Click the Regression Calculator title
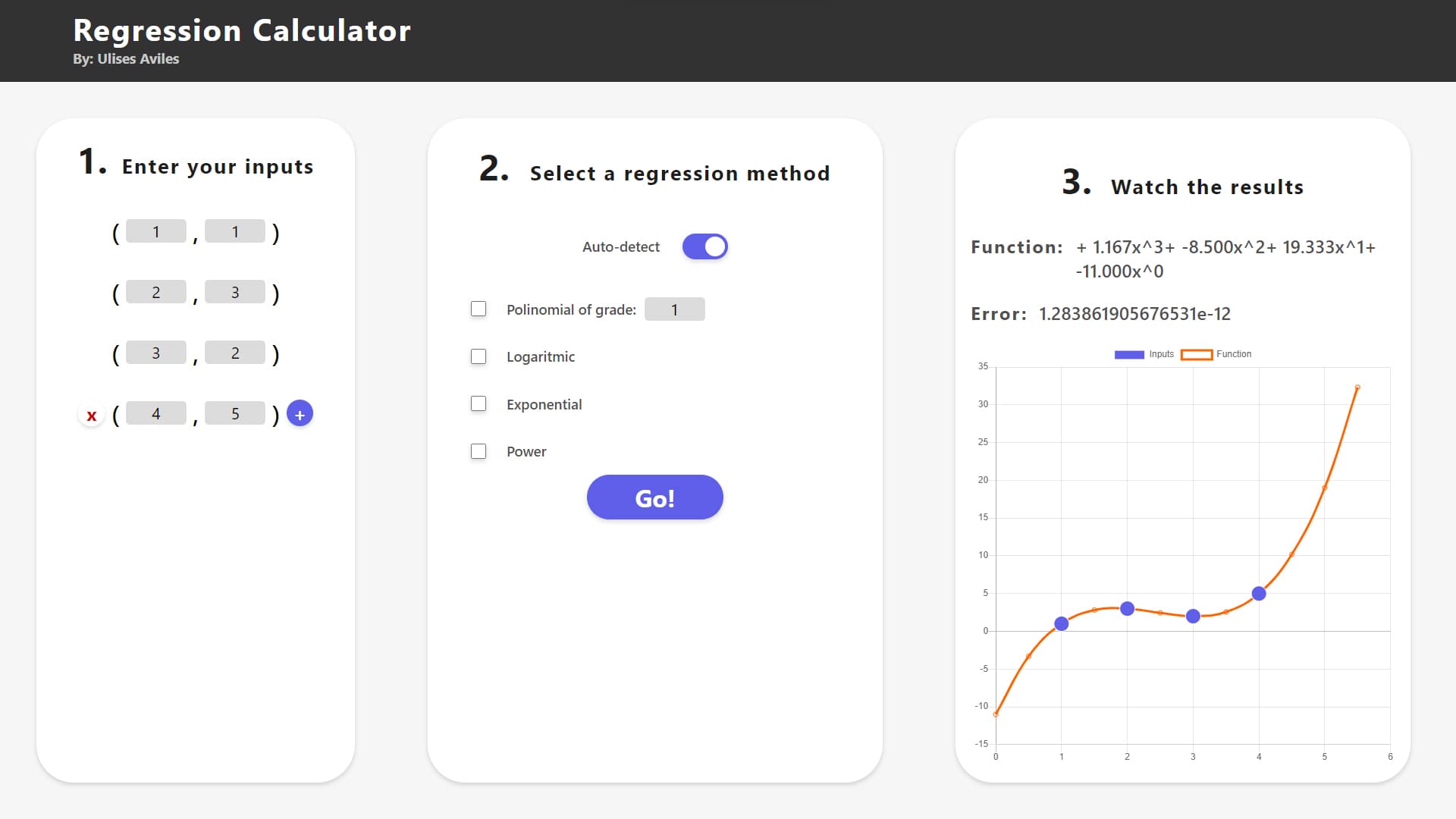Screen dimensions: 1456x819 [x=242, y=30]
